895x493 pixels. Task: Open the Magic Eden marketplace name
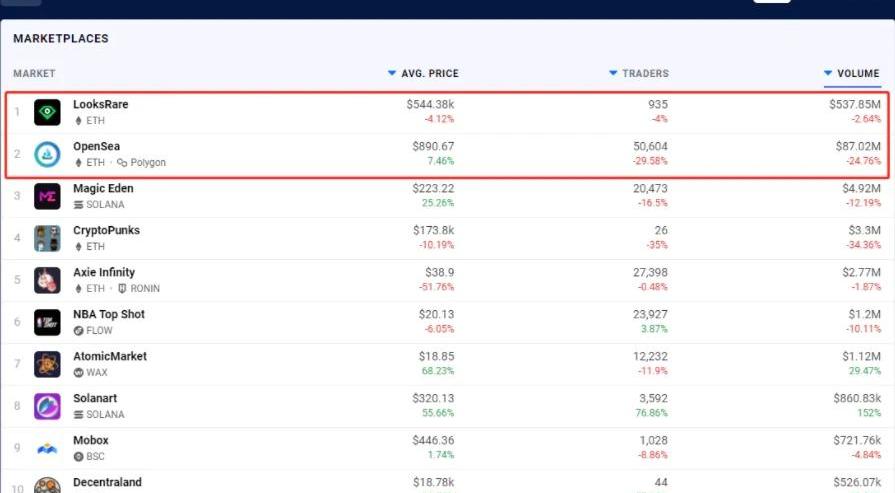click(103, 188)
